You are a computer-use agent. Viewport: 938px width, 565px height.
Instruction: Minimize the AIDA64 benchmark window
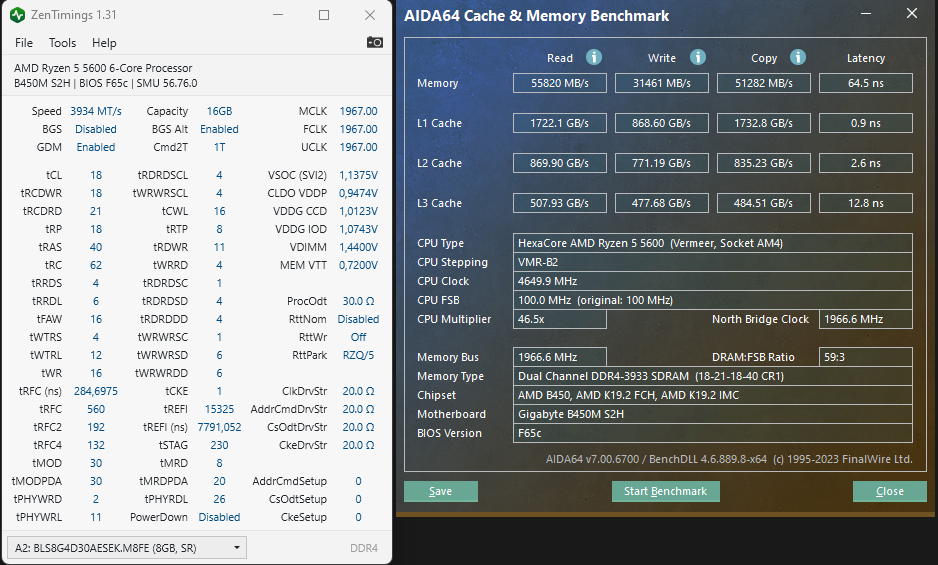[866, 14]
